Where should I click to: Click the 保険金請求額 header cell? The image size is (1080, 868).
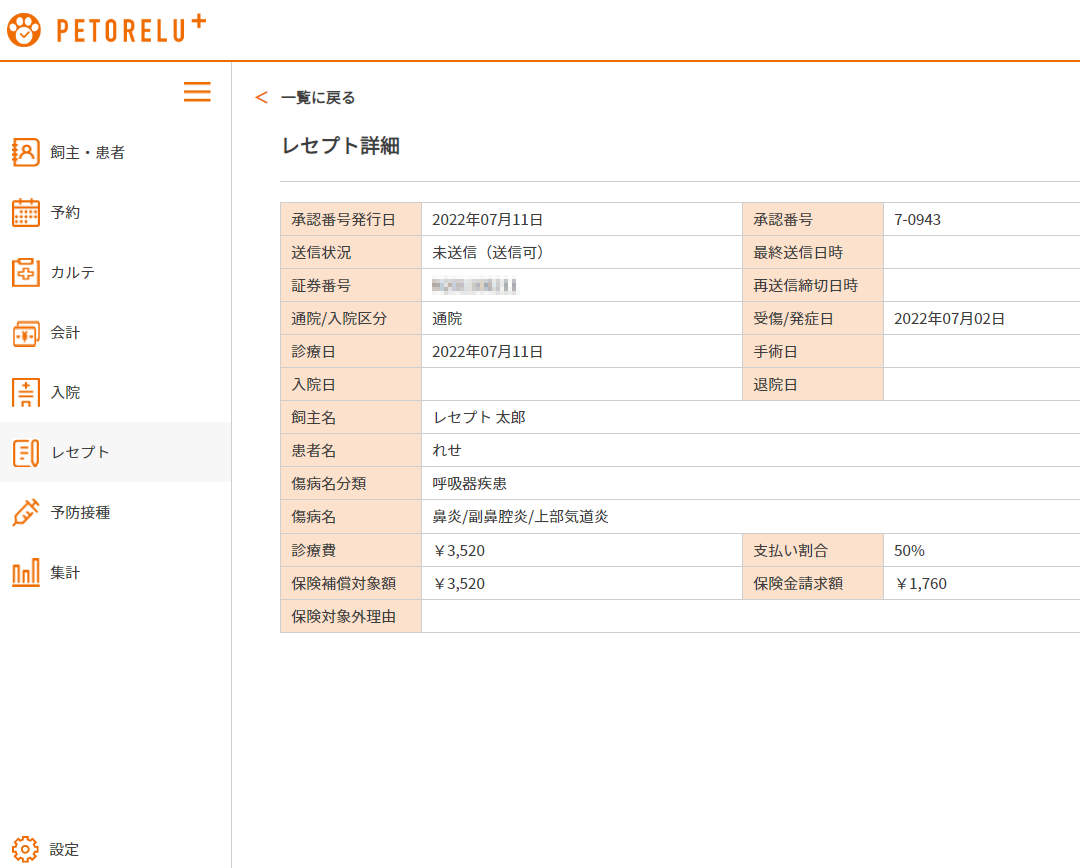(813, 584)
